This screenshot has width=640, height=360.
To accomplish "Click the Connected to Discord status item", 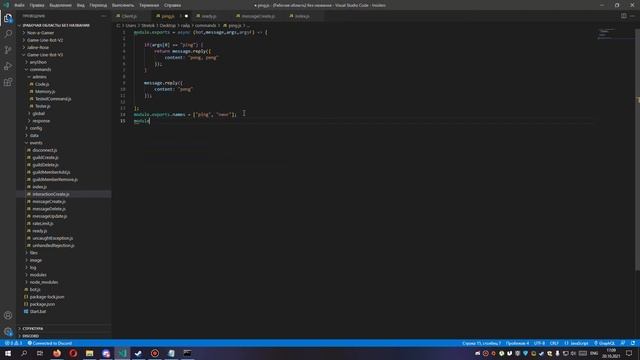I will point(49,343).
